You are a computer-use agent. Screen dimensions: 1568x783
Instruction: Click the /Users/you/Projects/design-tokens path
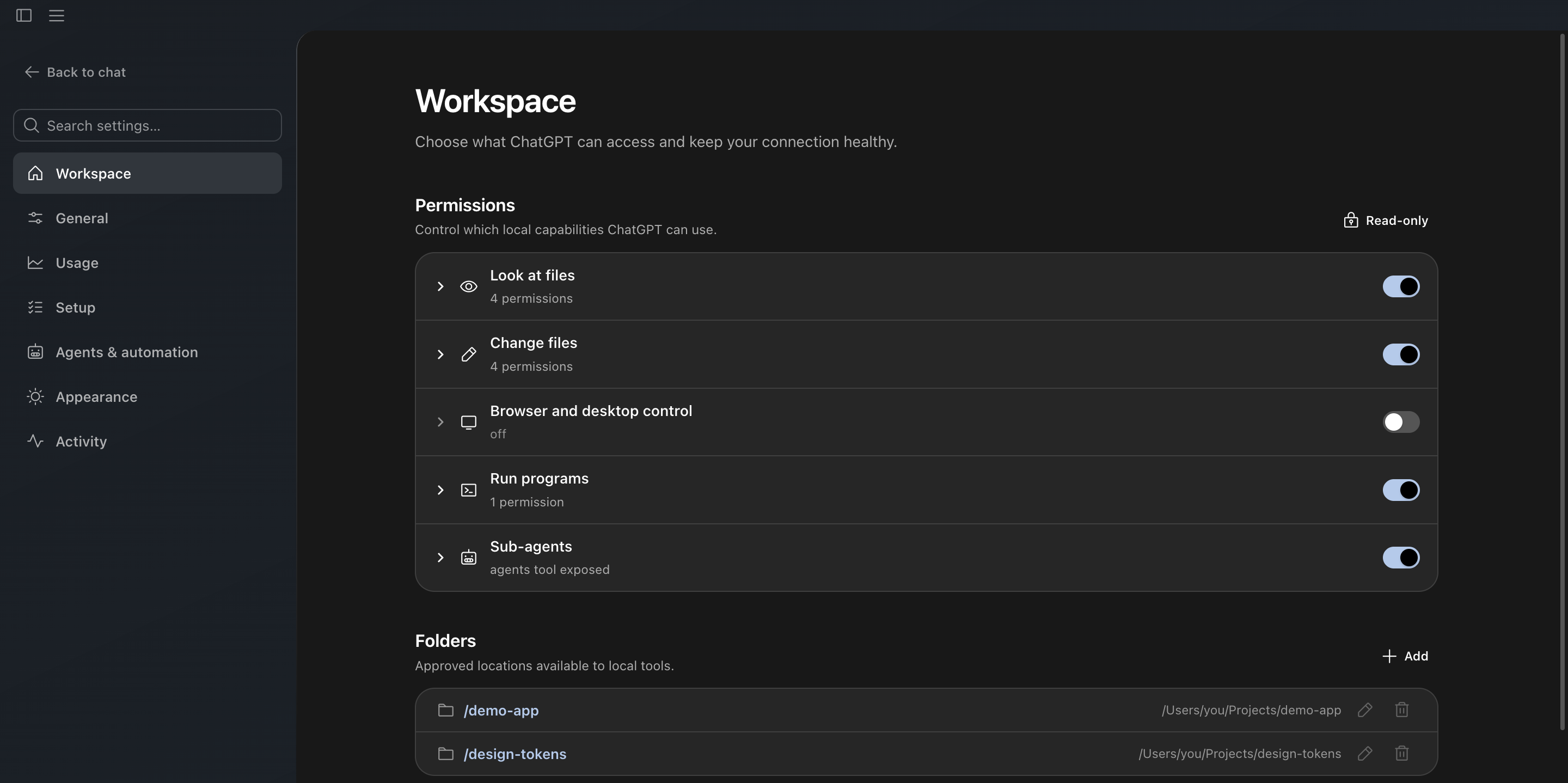[x=1239, y=754]
